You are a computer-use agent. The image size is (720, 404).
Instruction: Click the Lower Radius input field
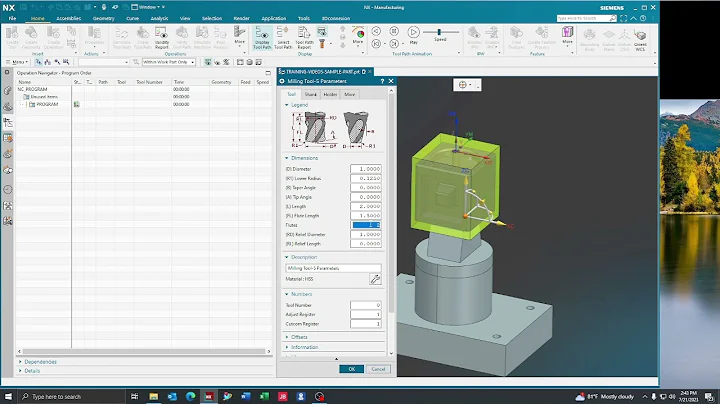pyautogui.click(x=366, y=178)
